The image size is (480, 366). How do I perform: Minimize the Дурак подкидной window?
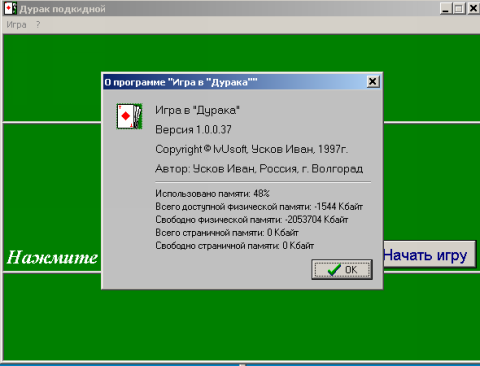coord(446,8)
